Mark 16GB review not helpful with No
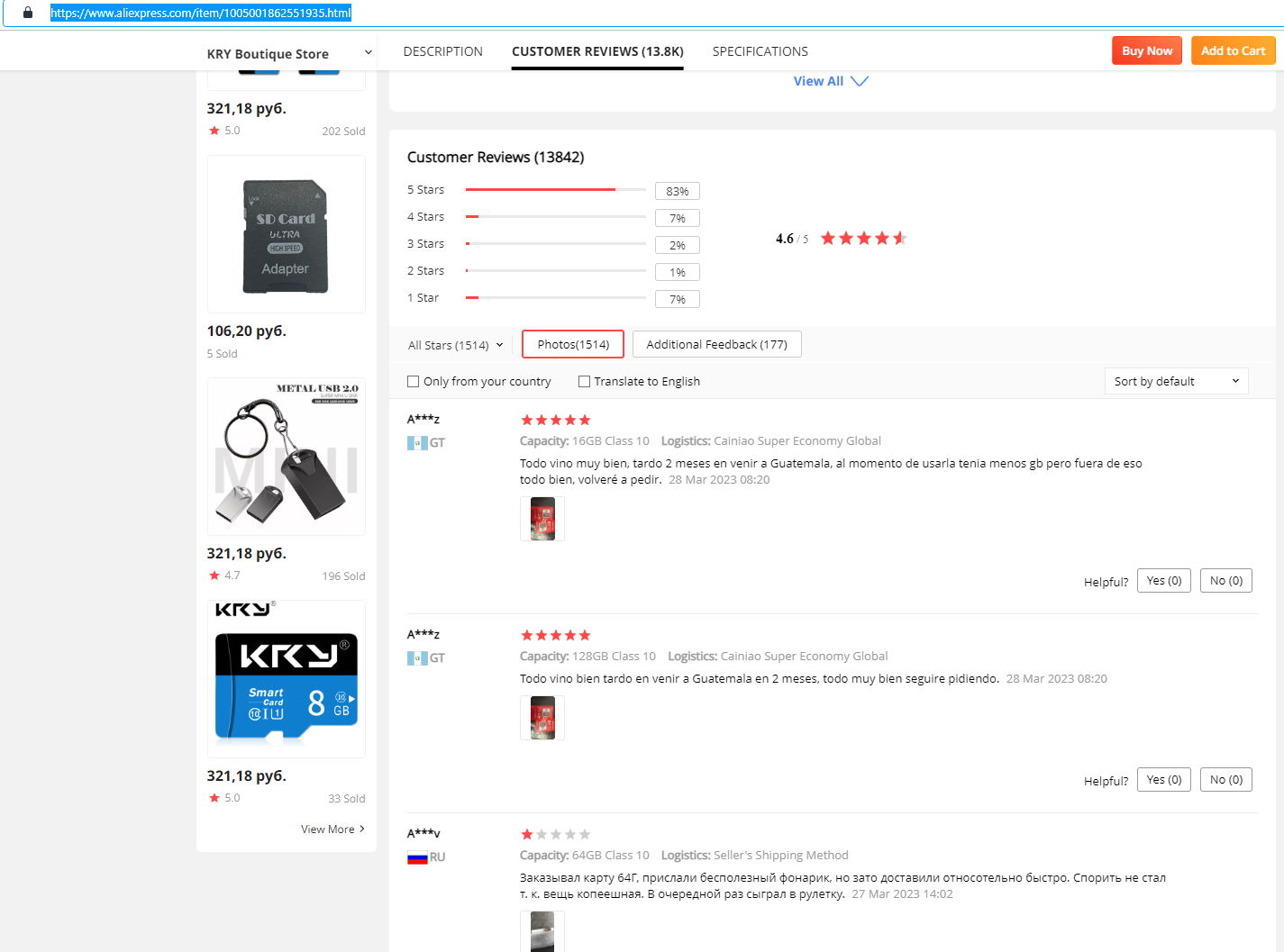The image size is (1284, 952). coord(1226,581)
